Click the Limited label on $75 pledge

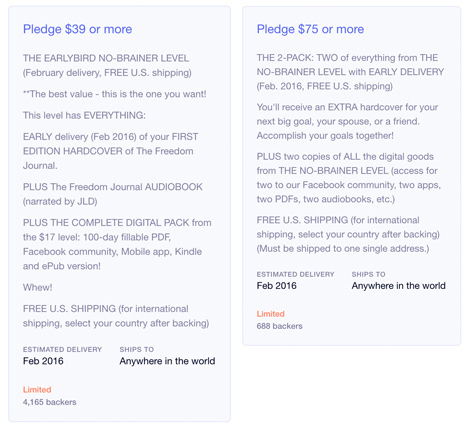tap(270, 314)
